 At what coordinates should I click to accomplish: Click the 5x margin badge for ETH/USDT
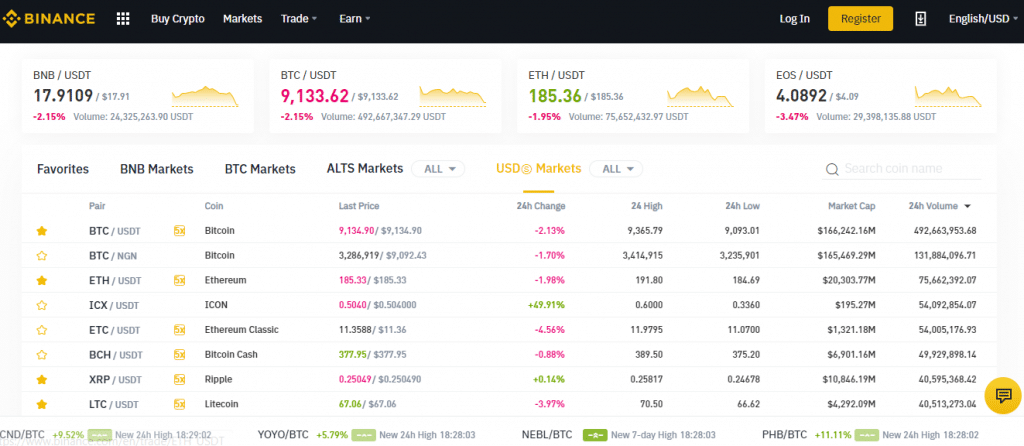pos(180,280)
